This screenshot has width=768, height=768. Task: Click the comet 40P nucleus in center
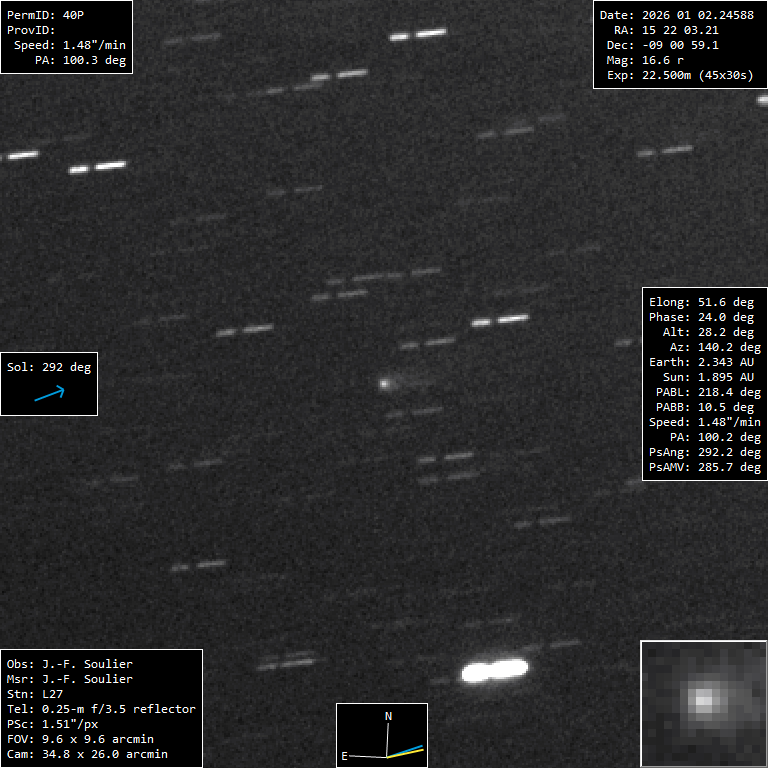coord(384,382)
